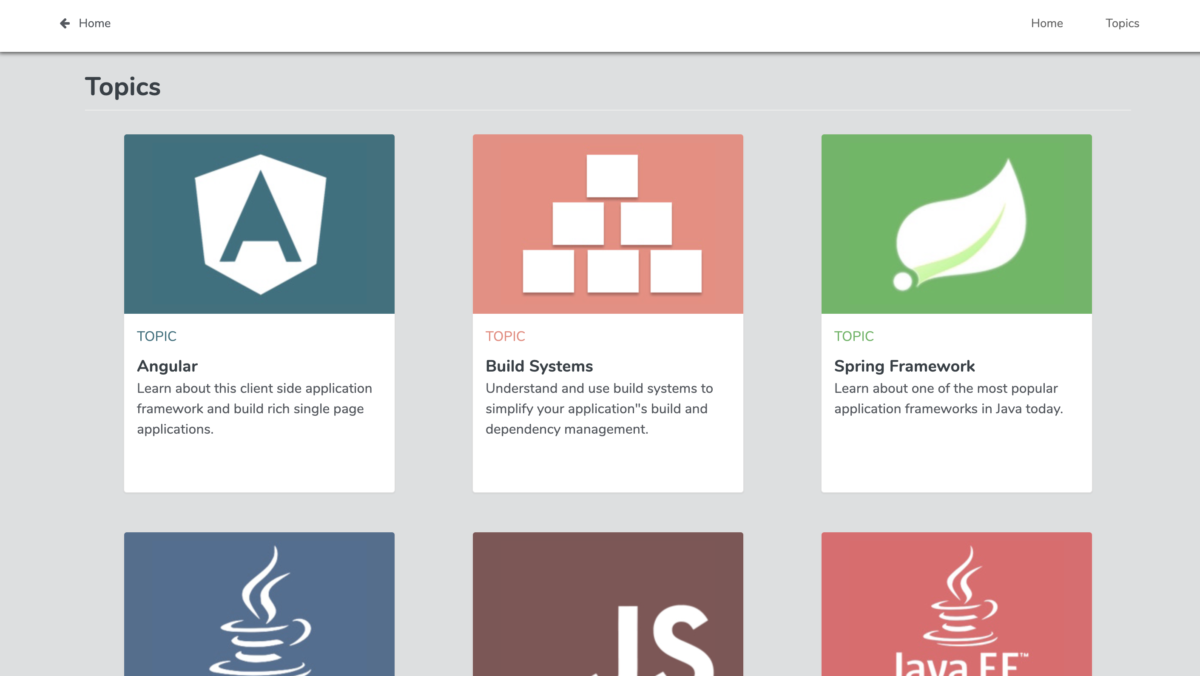
Task: Click the TOPIC label above Angular
Action: point(156,336)
